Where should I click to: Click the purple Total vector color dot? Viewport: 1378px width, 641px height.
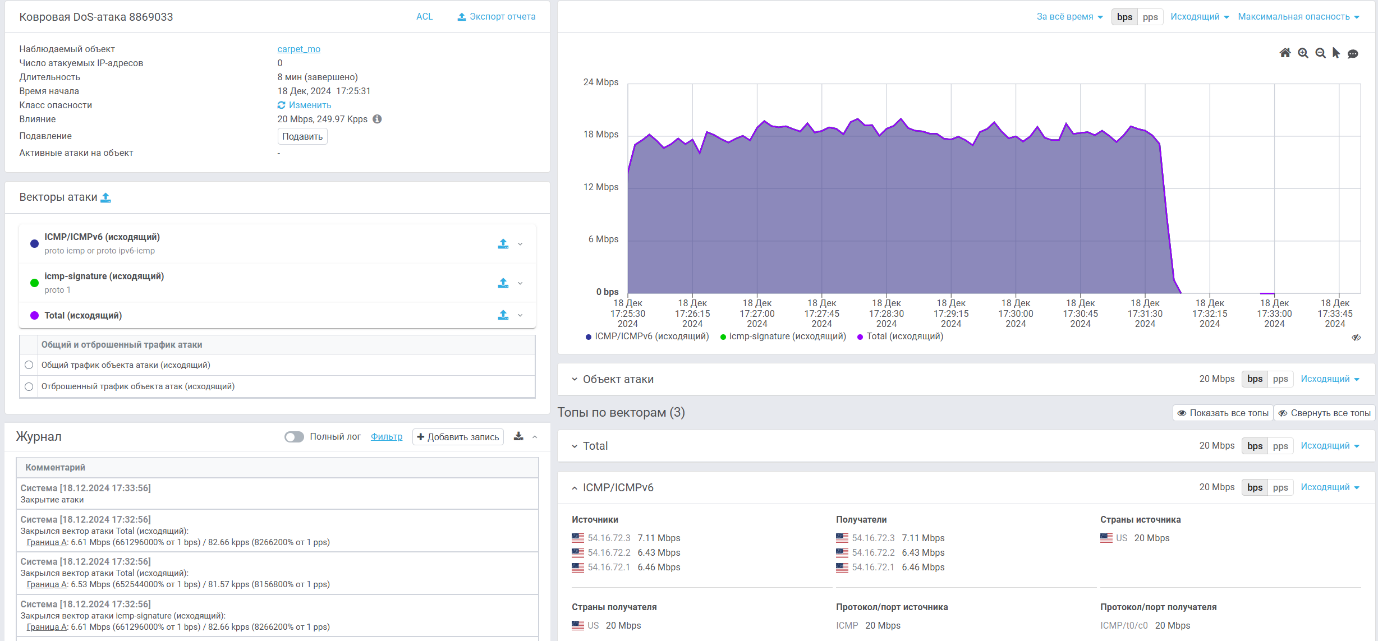coord(34,316)
